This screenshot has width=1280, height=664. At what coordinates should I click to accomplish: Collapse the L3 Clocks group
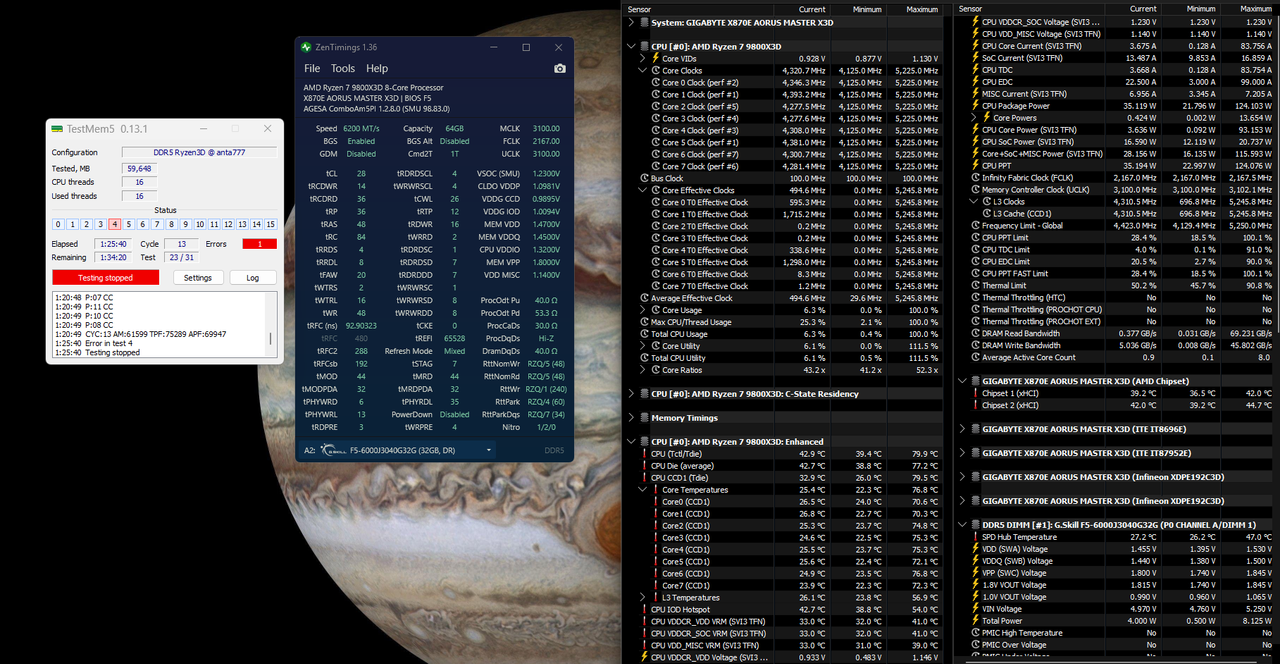pyautogui.click(x=973, y=202)
